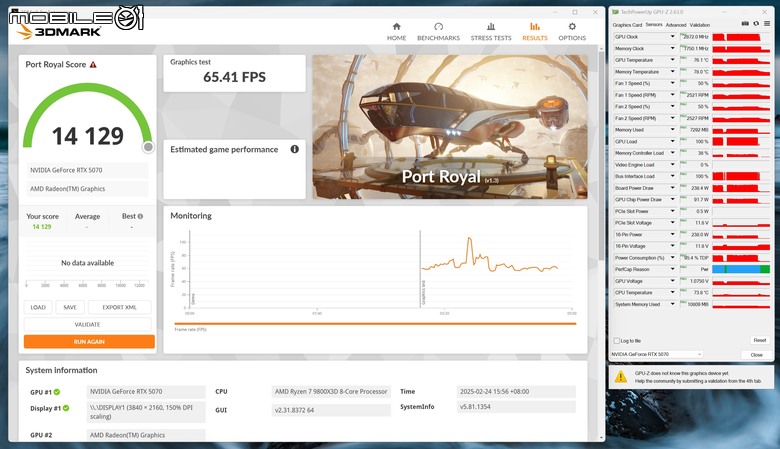780x449 pixels.
Task: Switch to GPU-Z Advanced tab
Action: point(676,25)
